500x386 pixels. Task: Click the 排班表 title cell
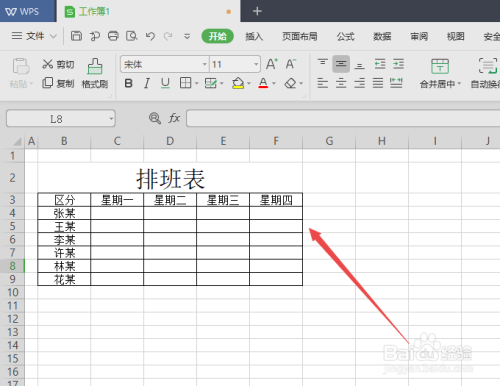[170, 178]
